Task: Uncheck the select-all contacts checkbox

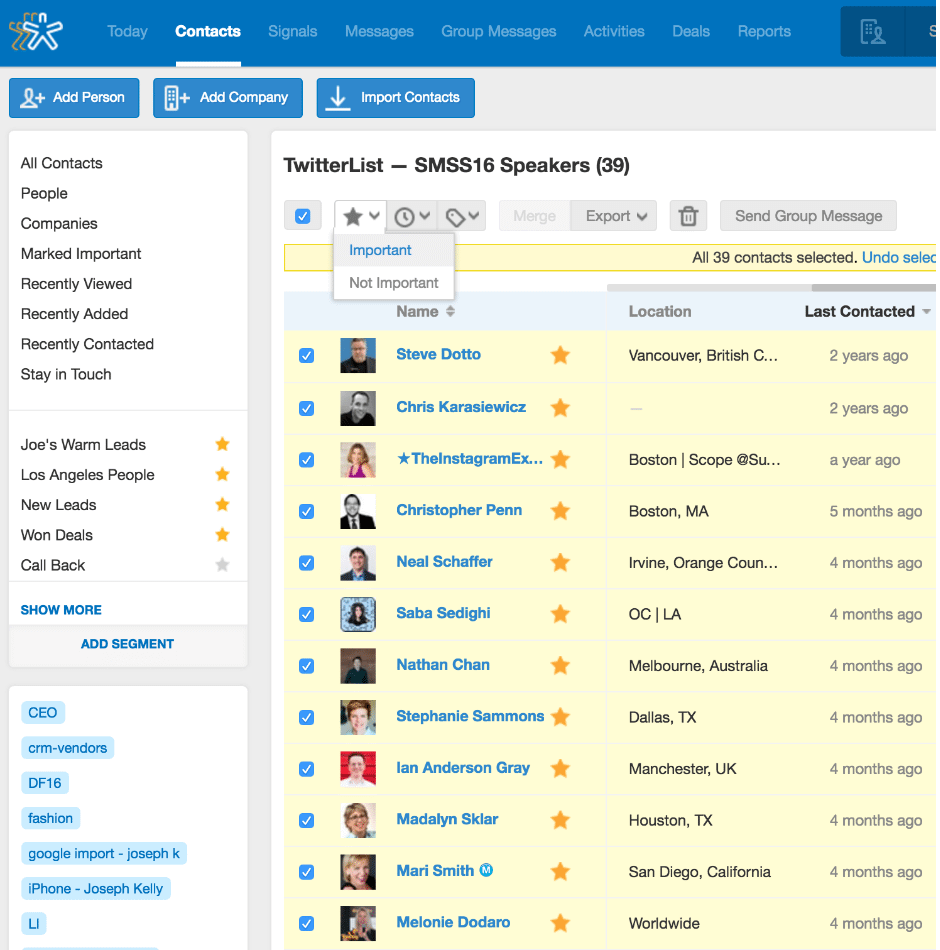Action: point(303,216)
